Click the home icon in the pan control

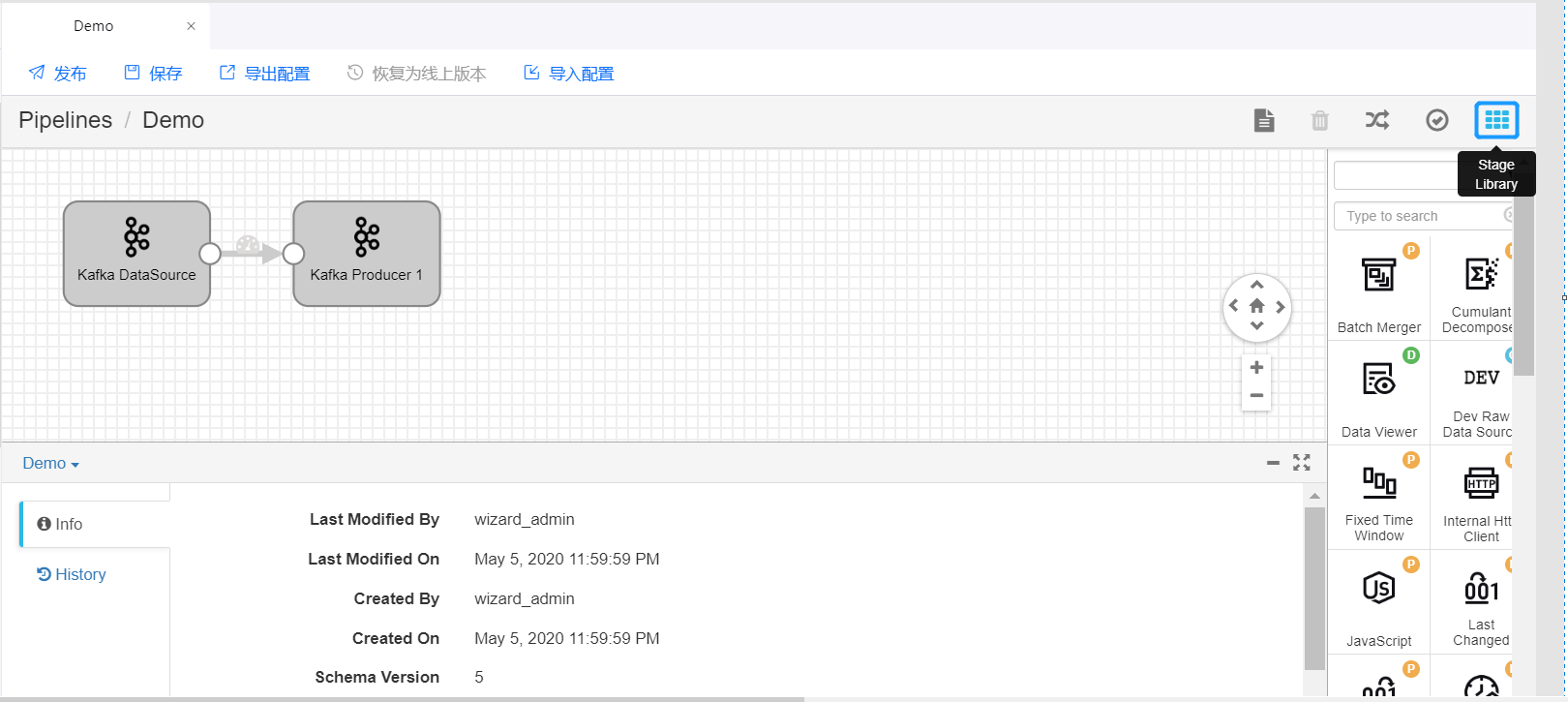(1256, 306)
